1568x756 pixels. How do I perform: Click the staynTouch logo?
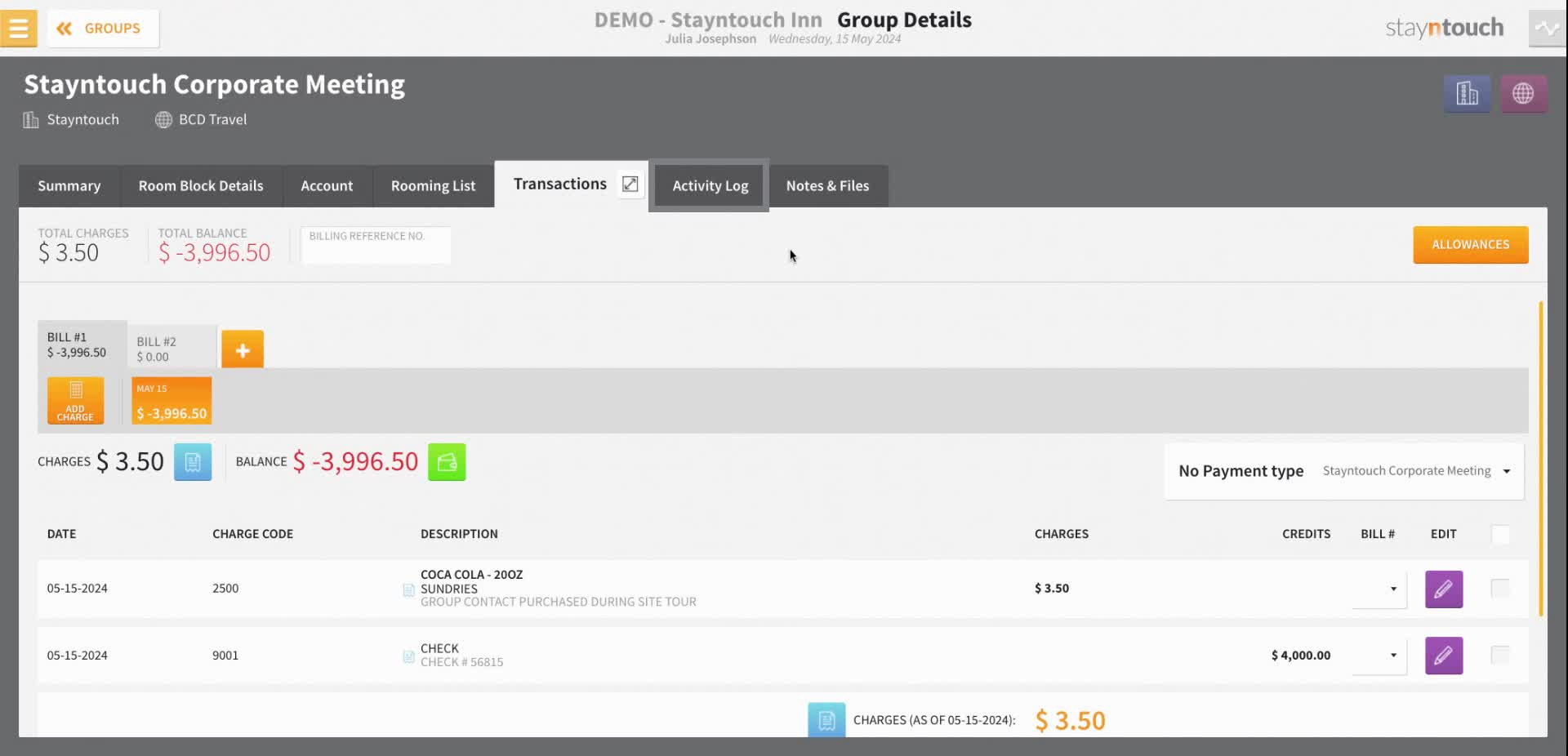(x=1444, y=28)
